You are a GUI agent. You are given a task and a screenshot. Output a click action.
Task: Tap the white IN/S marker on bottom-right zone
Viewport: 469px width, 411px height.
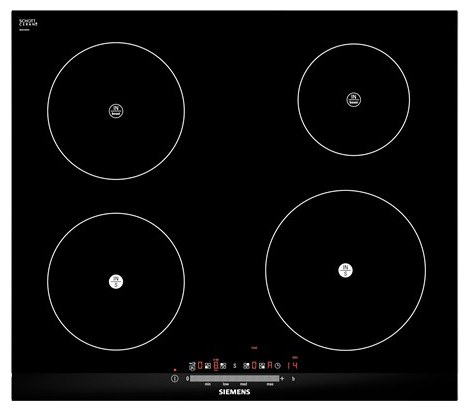coord(345,270)
